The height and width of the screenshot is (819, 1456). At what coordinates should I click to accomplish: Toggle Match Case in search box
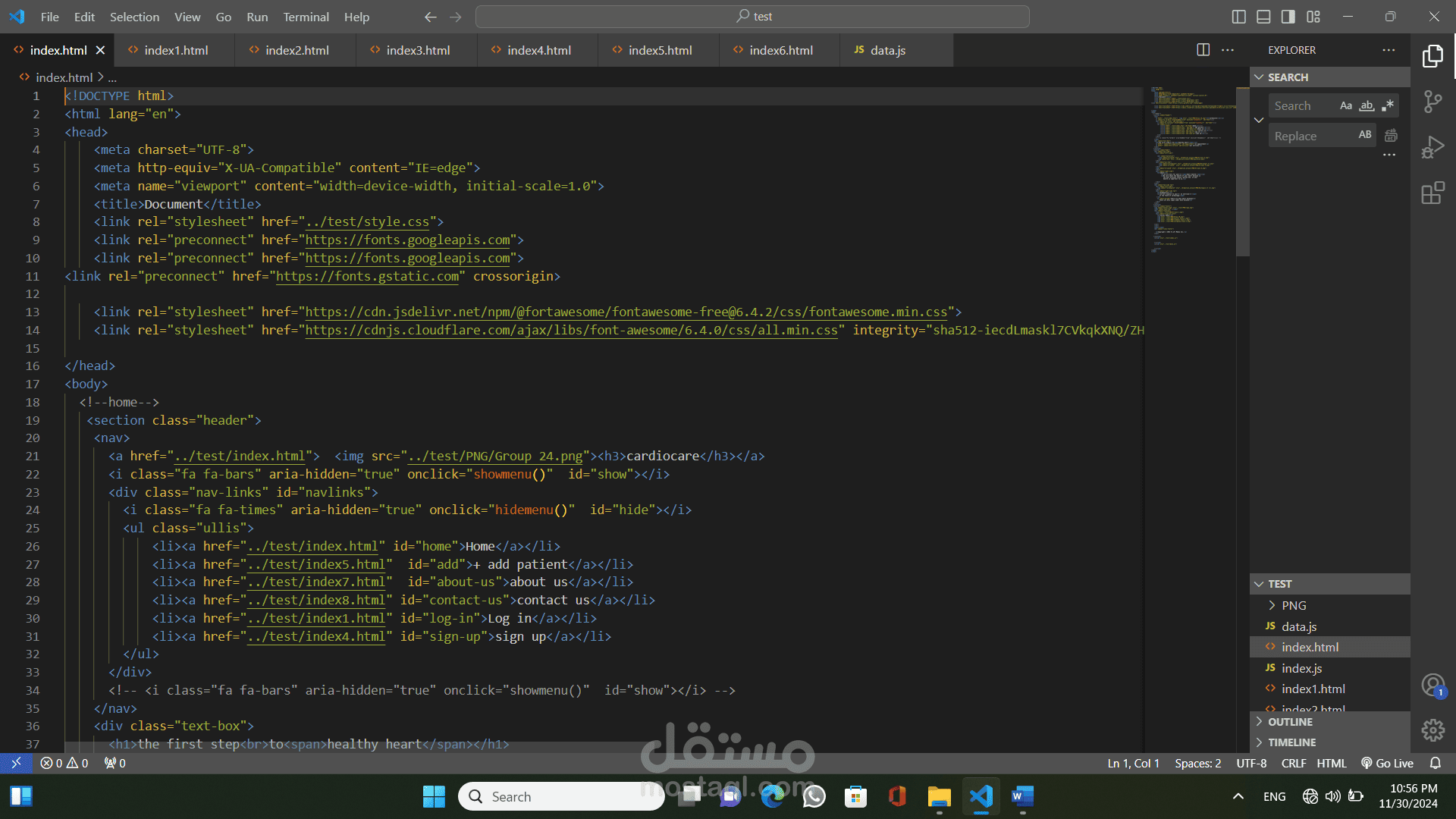pyautogui.click(x=1346, y=106)
